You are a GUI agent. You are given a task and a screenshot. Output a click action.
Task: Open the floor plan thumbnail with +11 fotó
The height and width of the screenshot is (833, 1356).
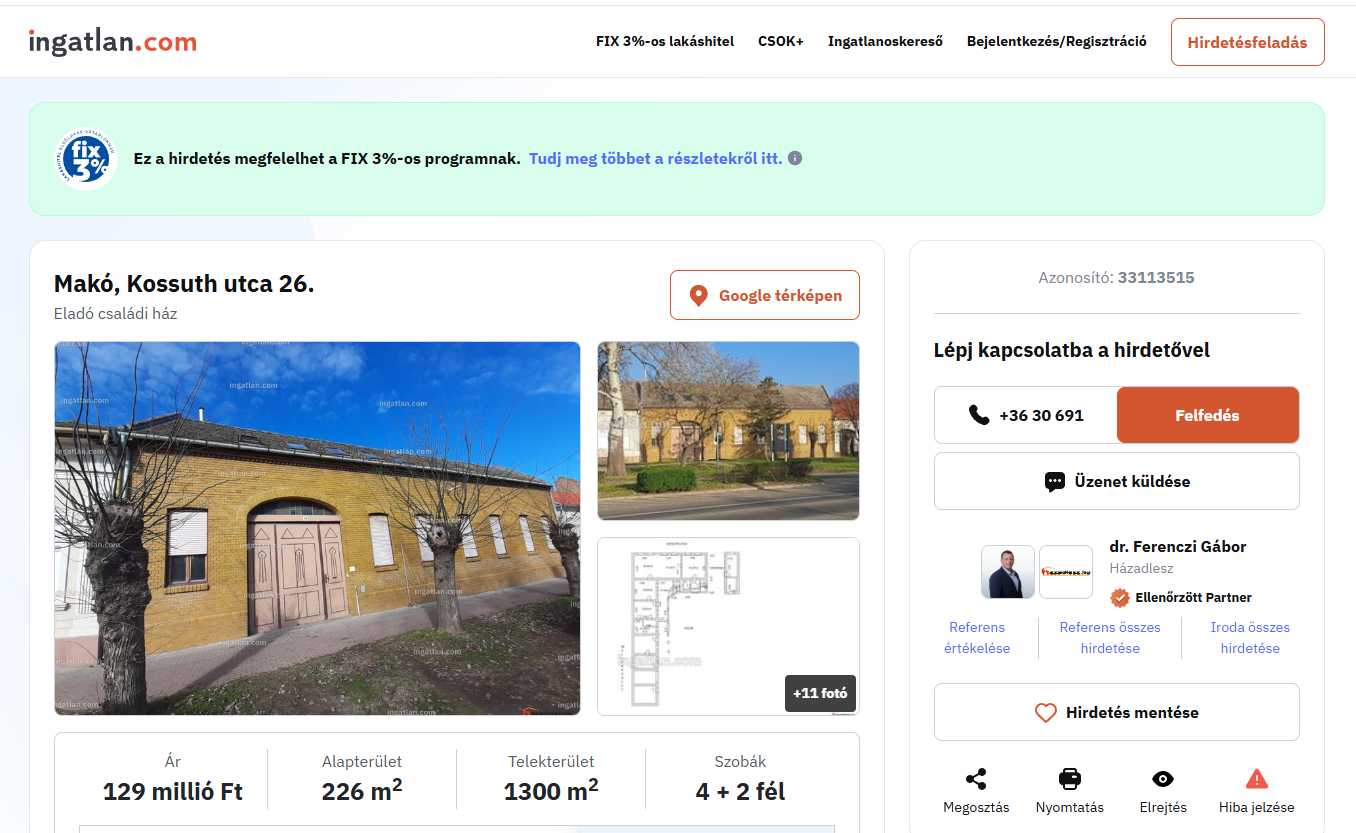(x=728, y=626)
